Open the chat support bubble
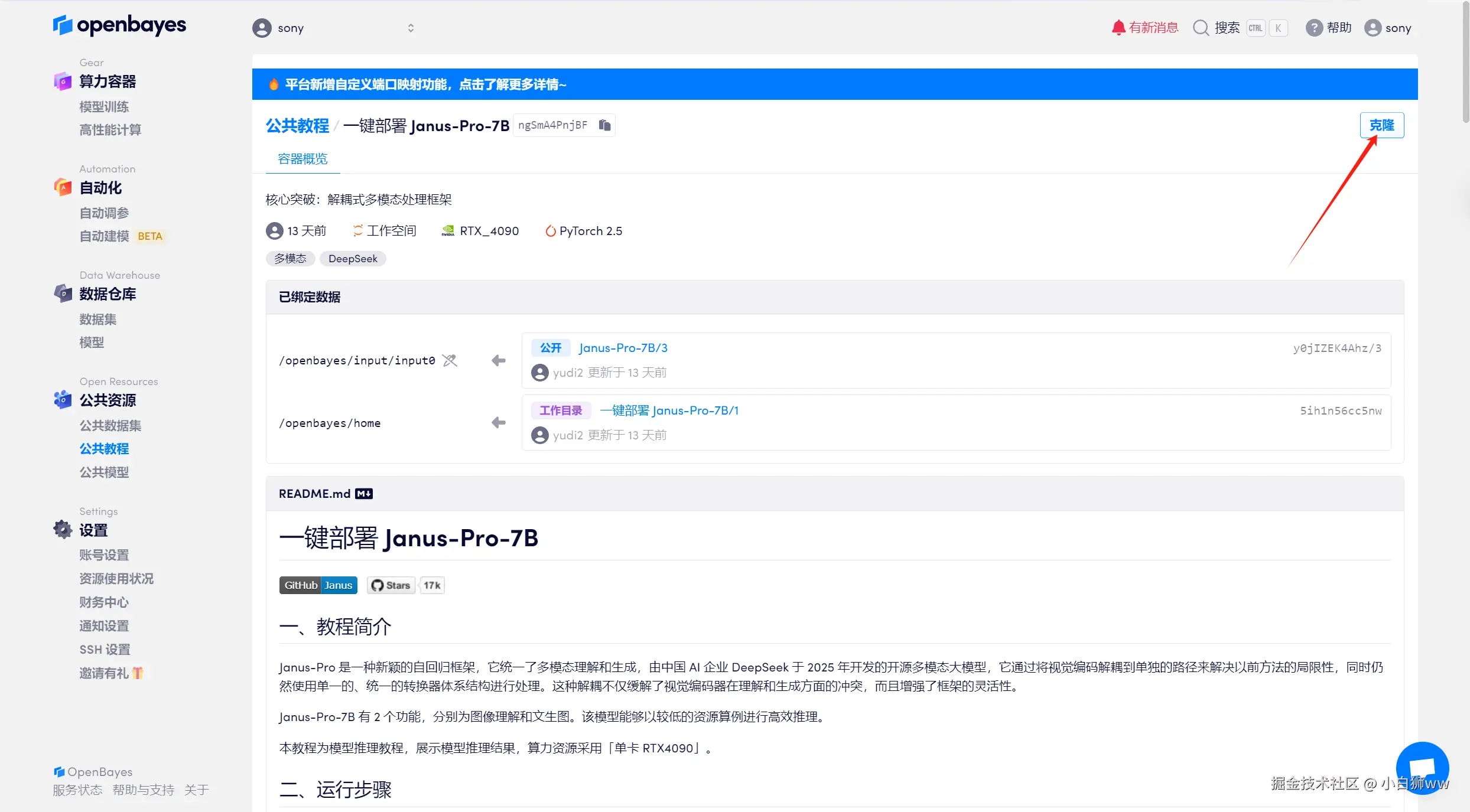Screen dimensions: 1470x812 (1422, 767)
